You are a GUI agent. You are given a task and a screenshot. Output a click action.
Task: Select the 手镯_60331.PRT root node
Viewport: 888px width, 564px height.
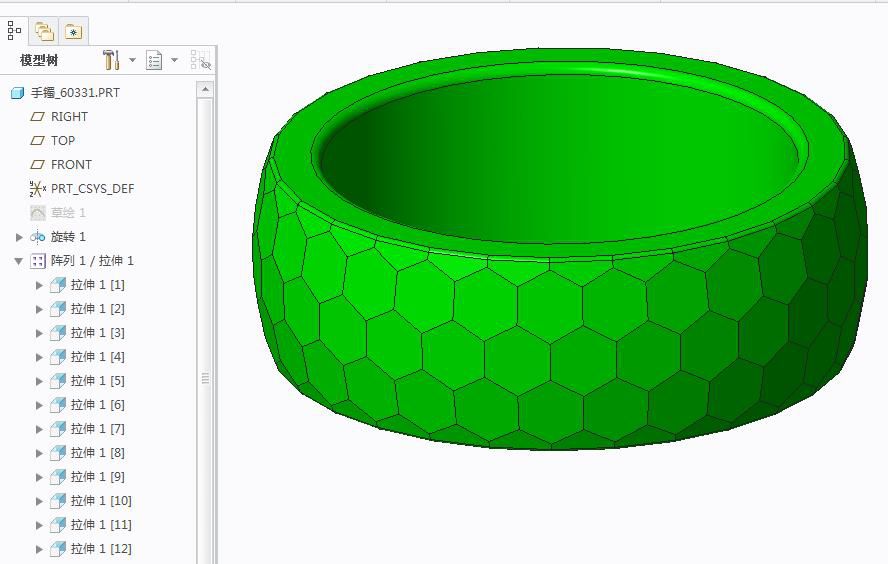[x=75, y=92]
